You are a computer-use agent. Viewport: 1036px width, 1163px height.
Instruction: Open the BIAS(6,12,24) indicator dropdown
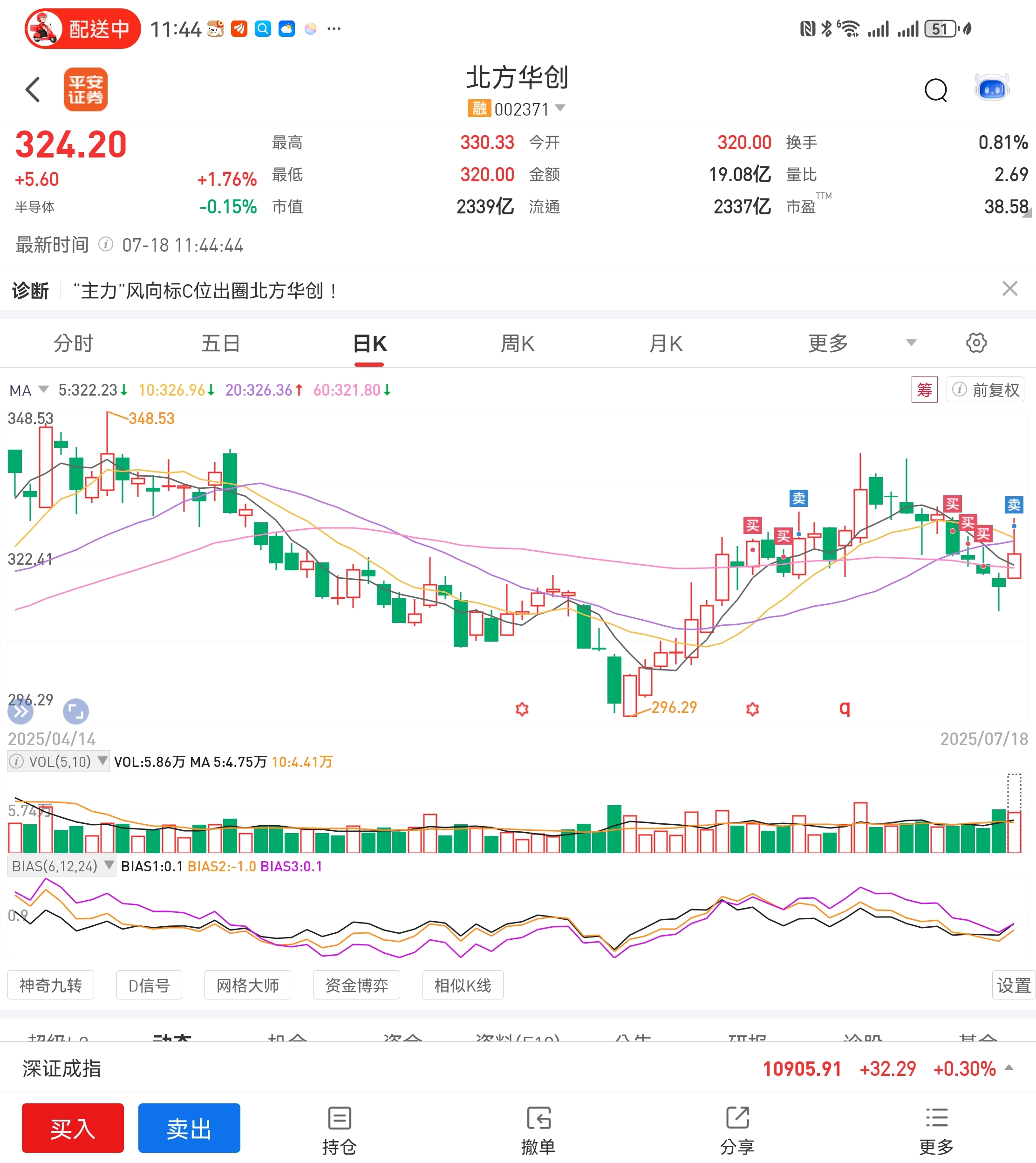(62, 866)
